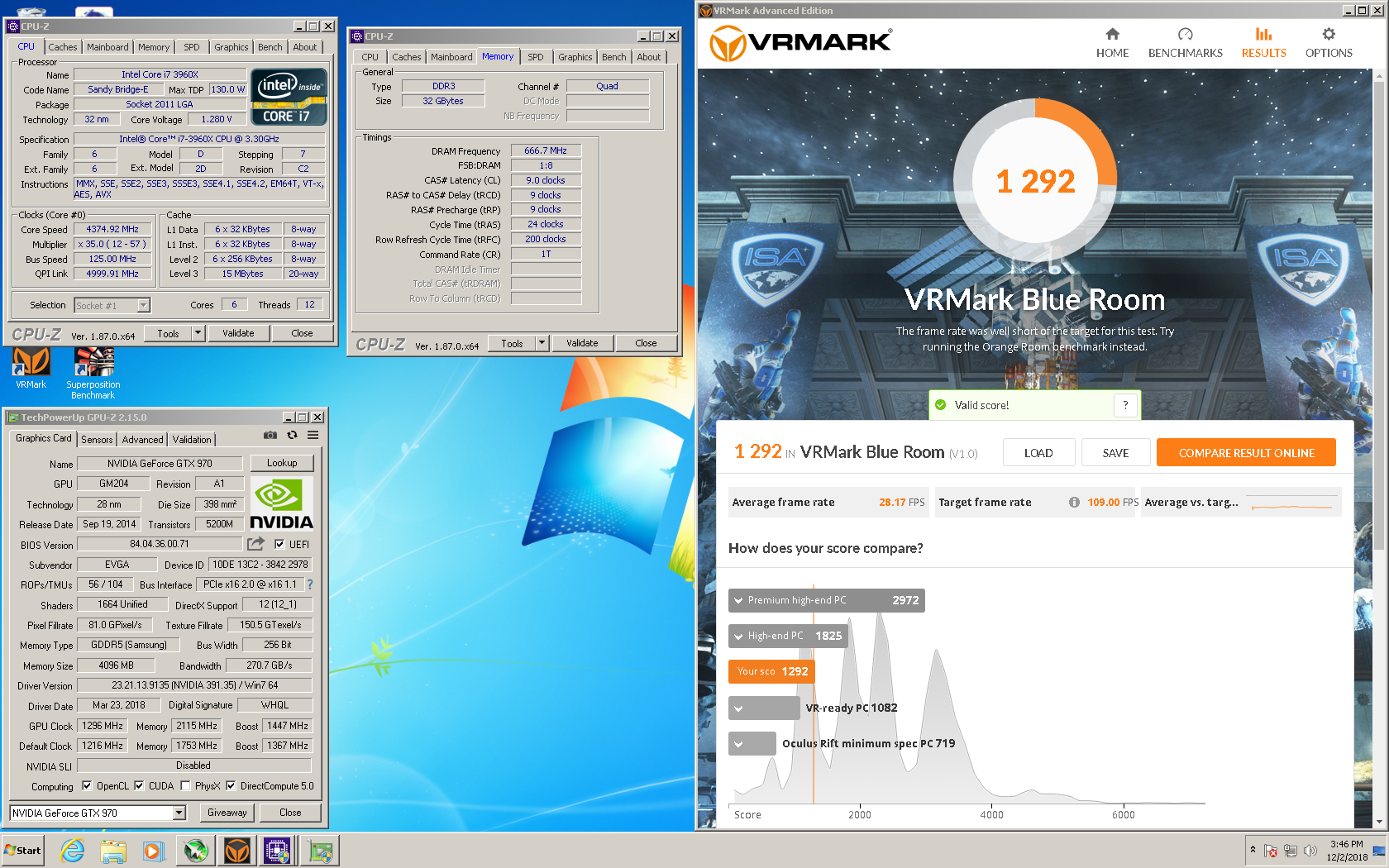Click the Start button

pos(22,851)
